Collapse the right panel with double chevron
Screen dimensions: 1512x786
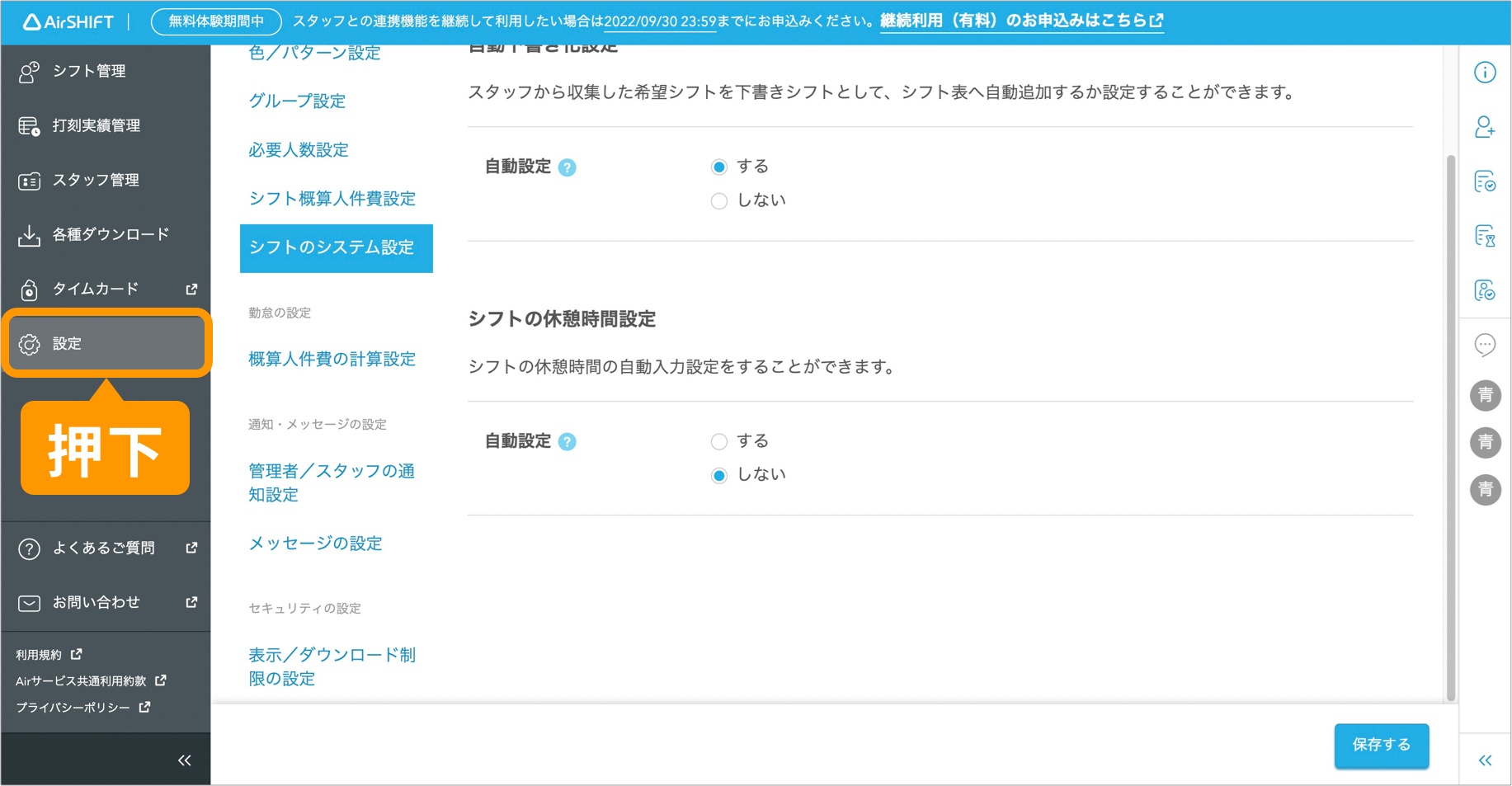(x=1485, y=760)
